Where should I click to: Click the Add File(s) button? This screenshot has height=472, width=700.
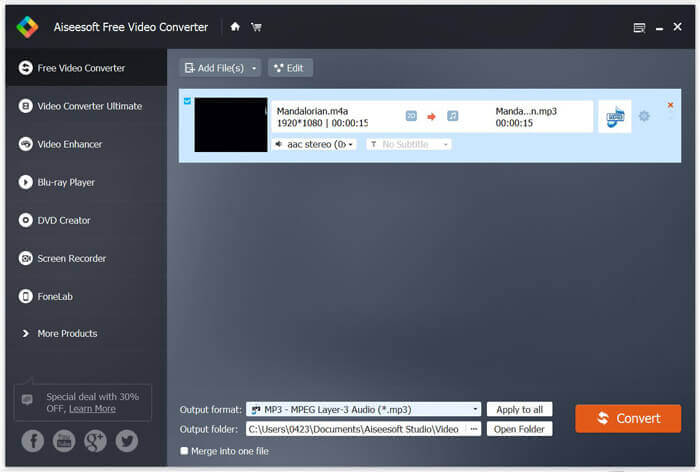point(214,68)
